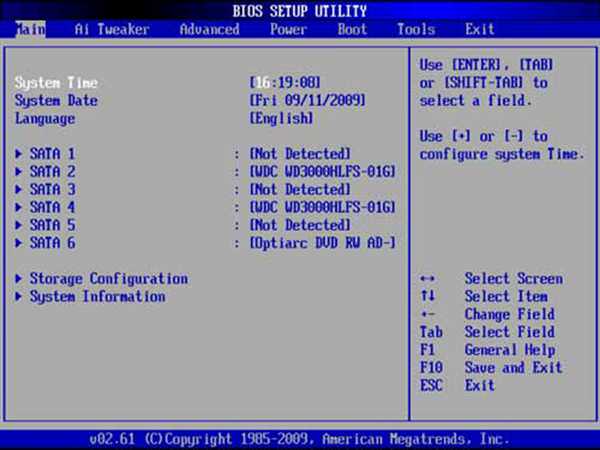
Task: Click SATA 2 WDC WD3000HLFS-01G value
Action: point(323,172)
